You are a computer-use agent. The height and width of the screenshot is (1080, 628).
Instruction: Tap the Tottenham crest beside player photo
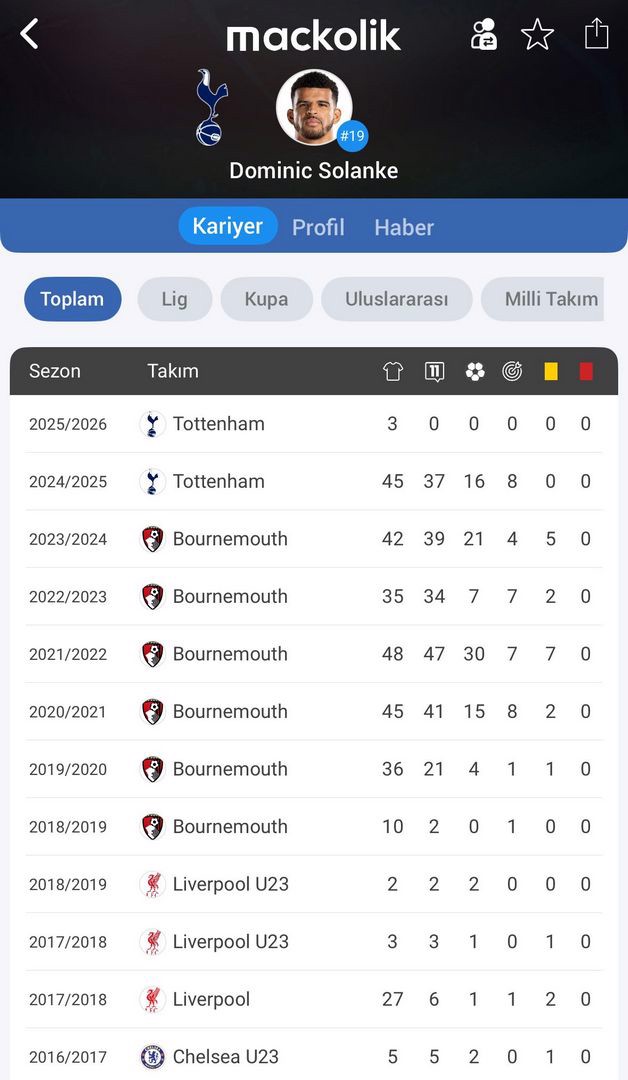[211, 107]
